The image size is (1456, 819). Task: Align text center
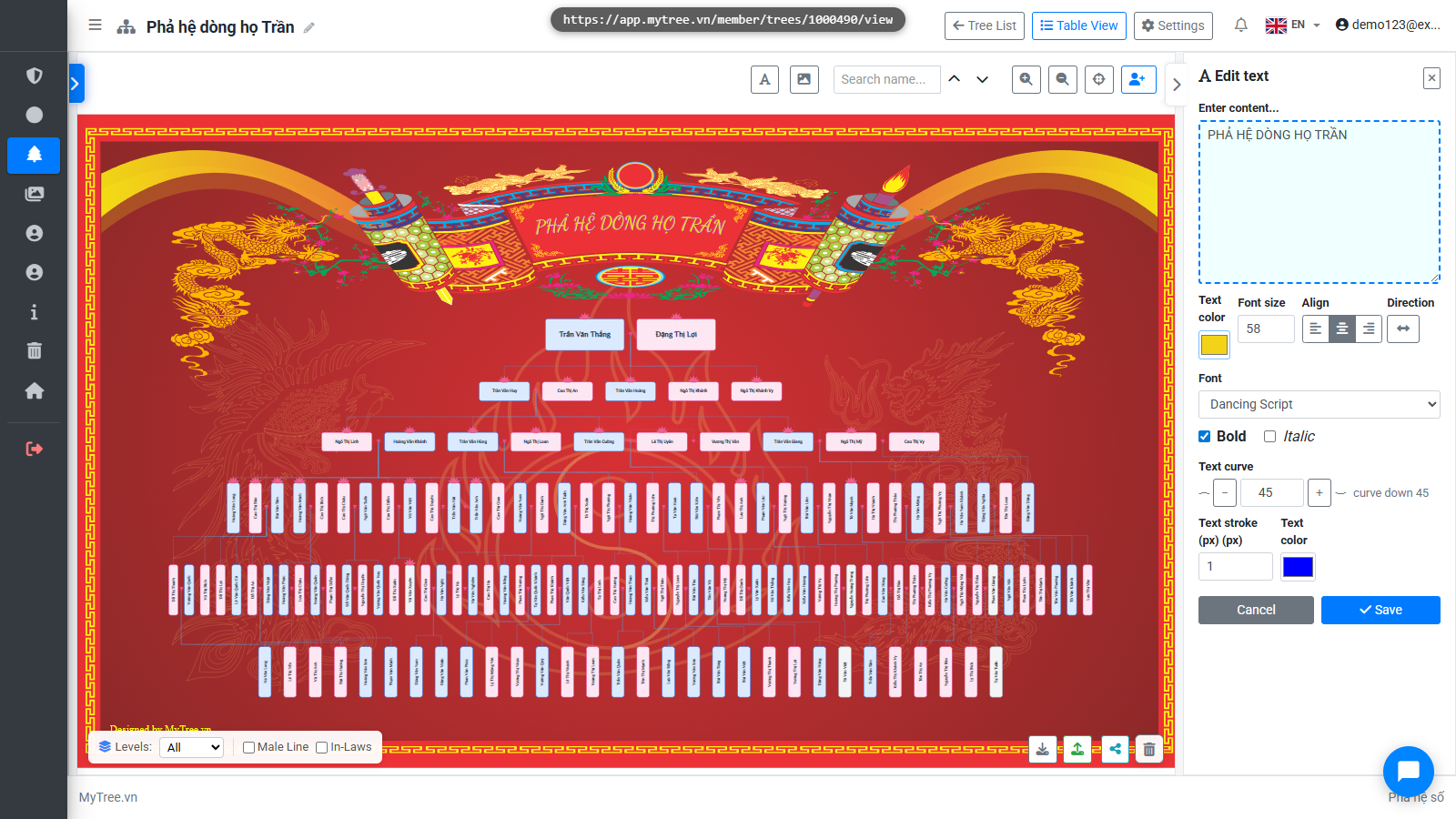point(1341,329)
